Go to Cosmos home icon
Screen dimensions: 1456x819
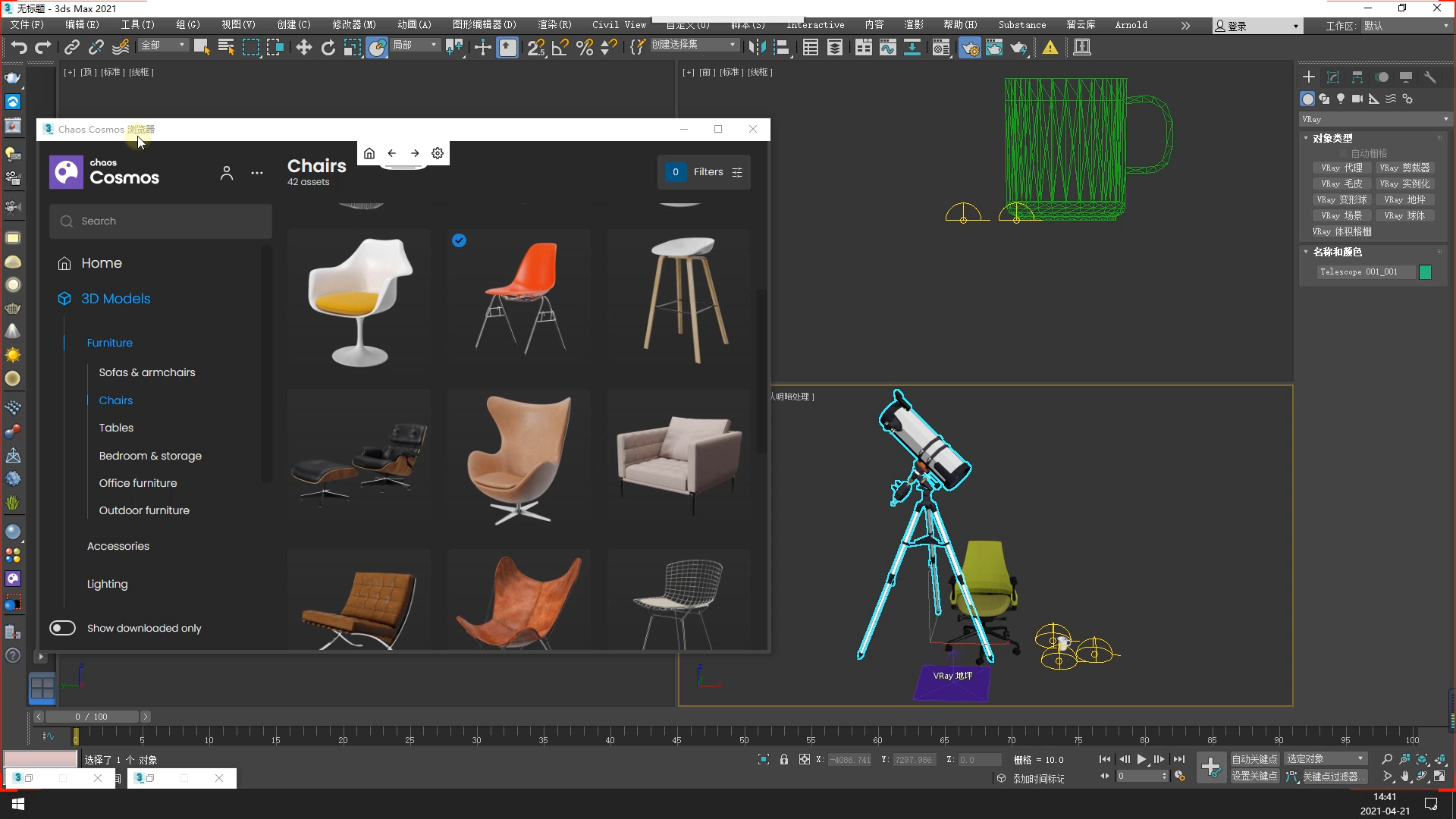(369, 153)
